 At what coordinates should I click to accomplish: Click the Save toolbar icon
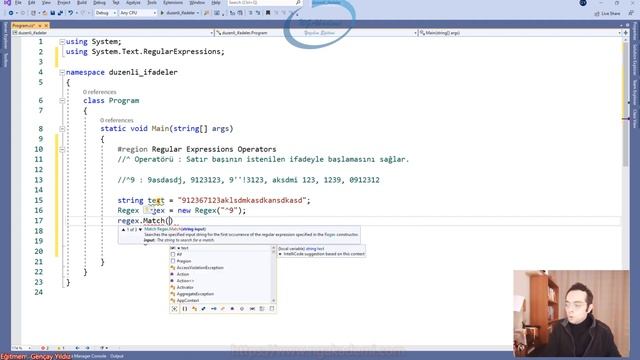pos(53,13)
